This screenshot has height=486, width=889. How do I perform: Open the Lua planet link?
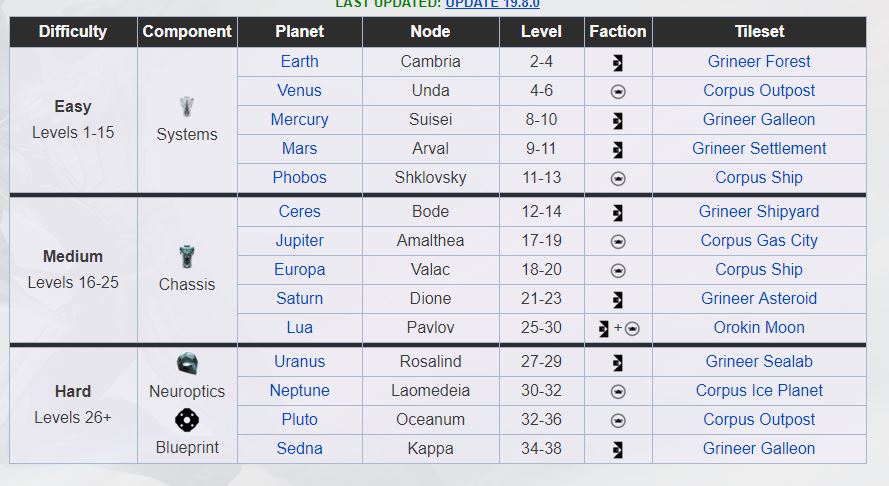click(x=299, y=328)
